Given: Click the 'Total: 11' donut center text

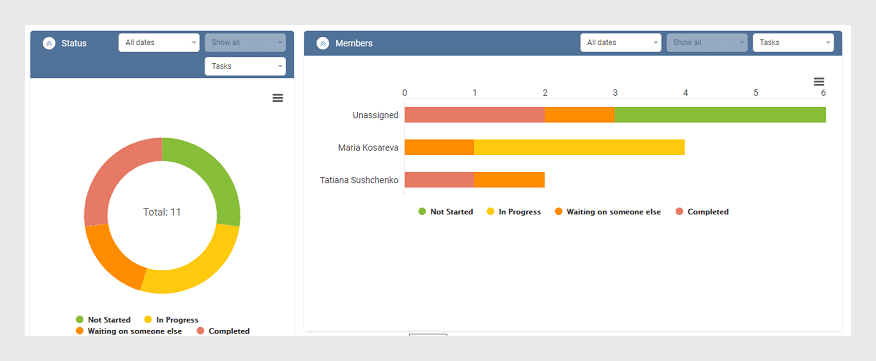Looking at the screenshot, I should tap(162, 212).
